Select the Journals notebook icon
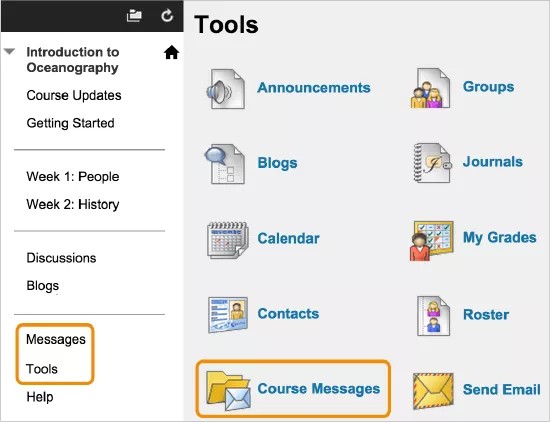The height and width of the screenshot is (422, 550). tap(432, 163)
